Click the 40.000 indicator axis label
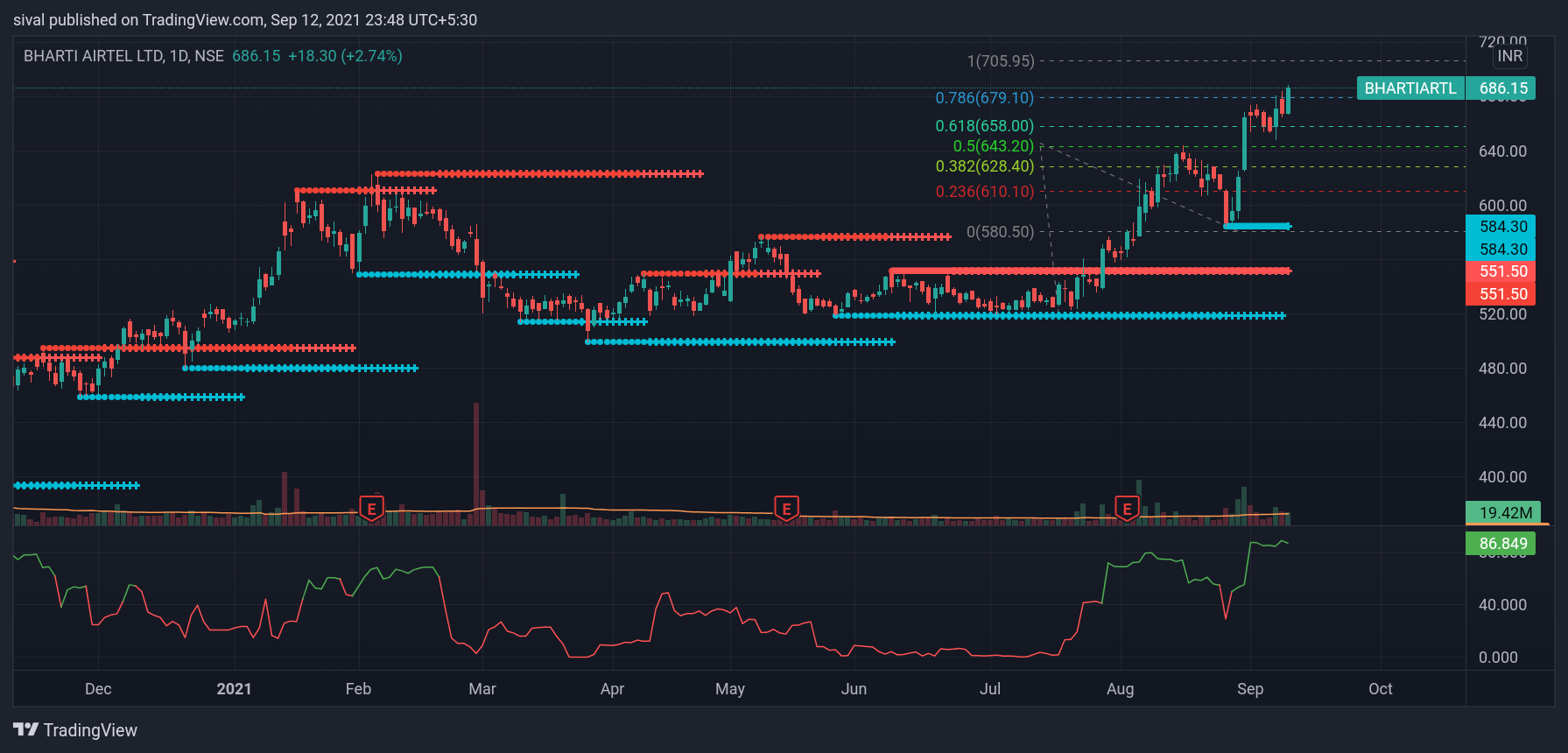1568x753 pixels. [1502, 605]
